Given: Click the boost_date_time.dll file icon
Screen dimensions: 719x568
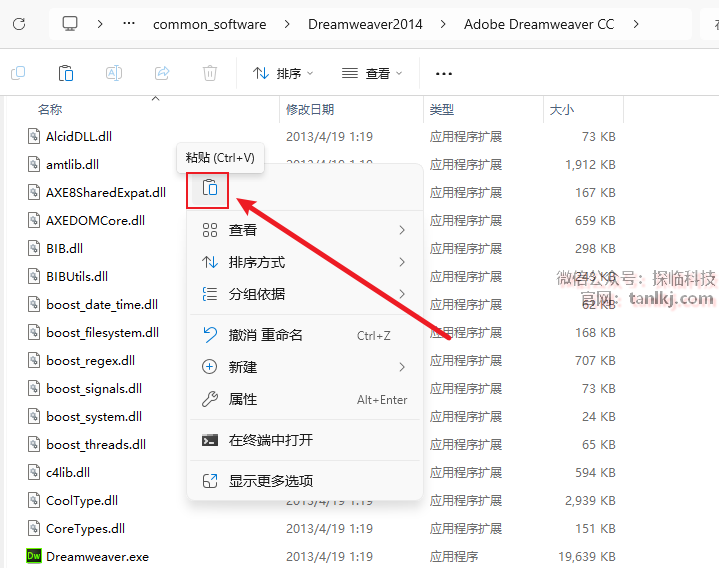Looking at the screenshot, I should [x=33, y=304].
